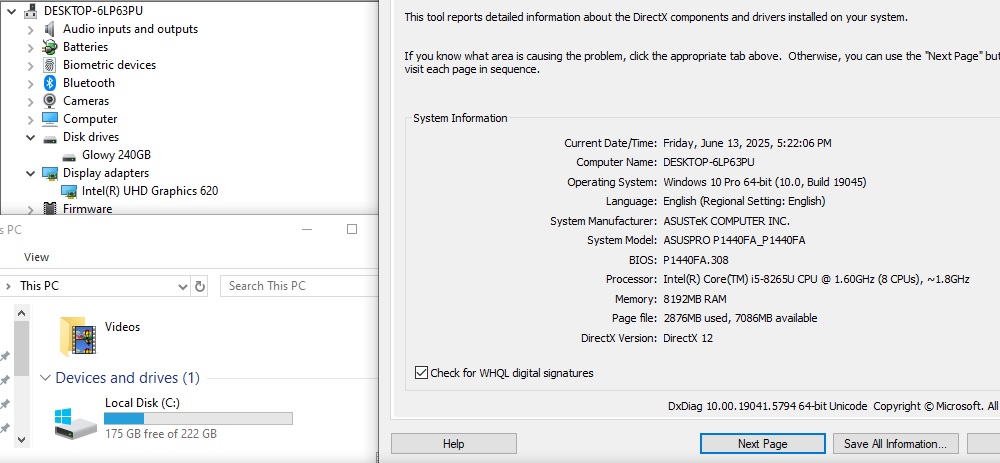Click the sidebar scrollbar thumb
The image size is (1000, 463).
(x=21, y=348)
